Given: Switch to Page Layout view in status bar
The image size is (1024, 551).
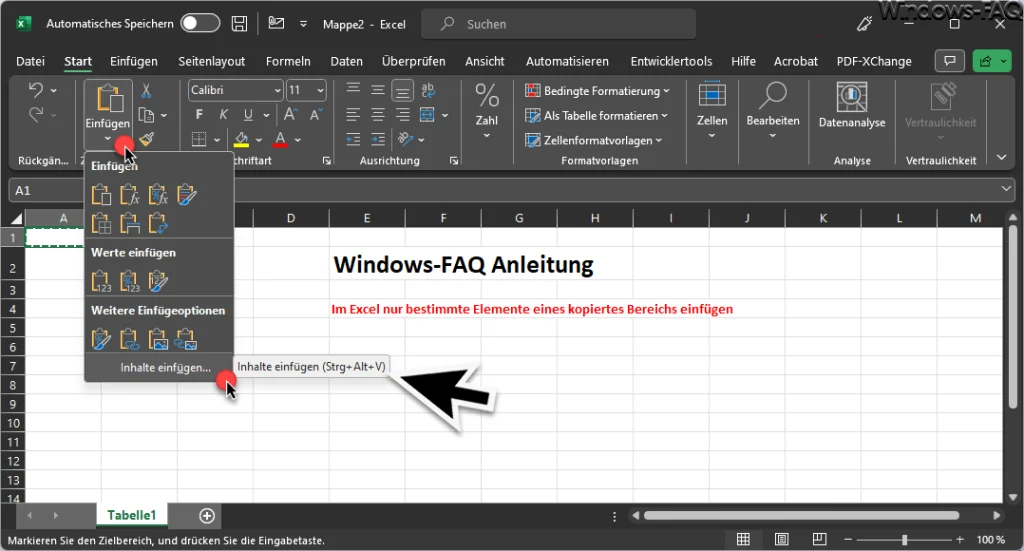Looking at the screenshot, I should click(x=781, y=539).
